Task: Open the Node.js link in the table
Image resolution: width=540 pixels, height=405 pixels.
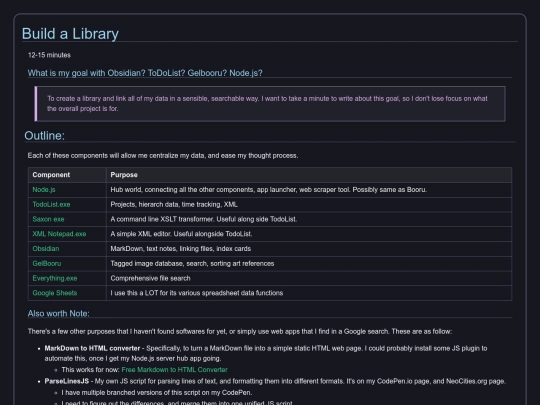Action: [x=44, y=190]
